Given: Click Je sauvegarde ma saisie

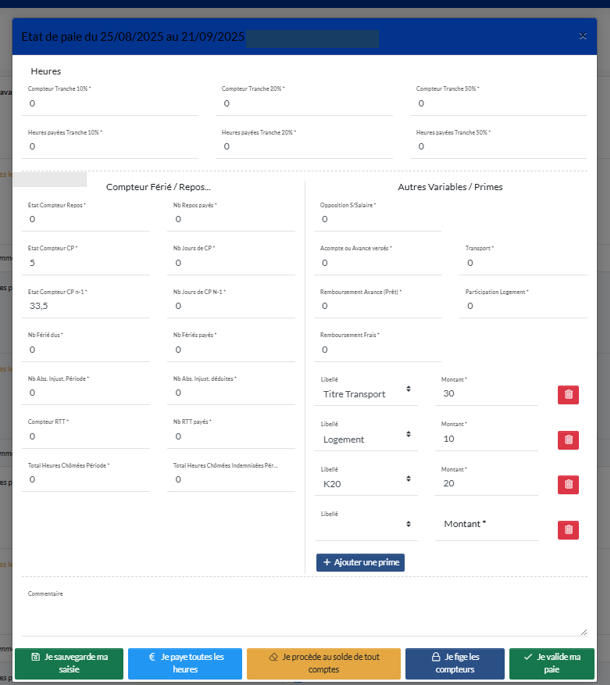Looking at the screenshot, I should [x=69, y=663].
